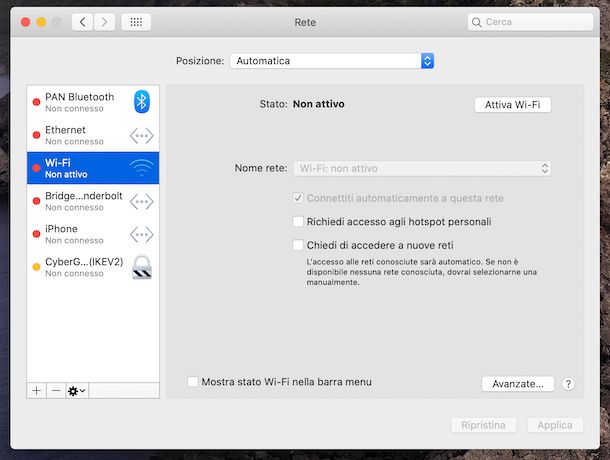Click the magnifier icon in search field
This screenshot has height=460, width=610.
[477, 22]
